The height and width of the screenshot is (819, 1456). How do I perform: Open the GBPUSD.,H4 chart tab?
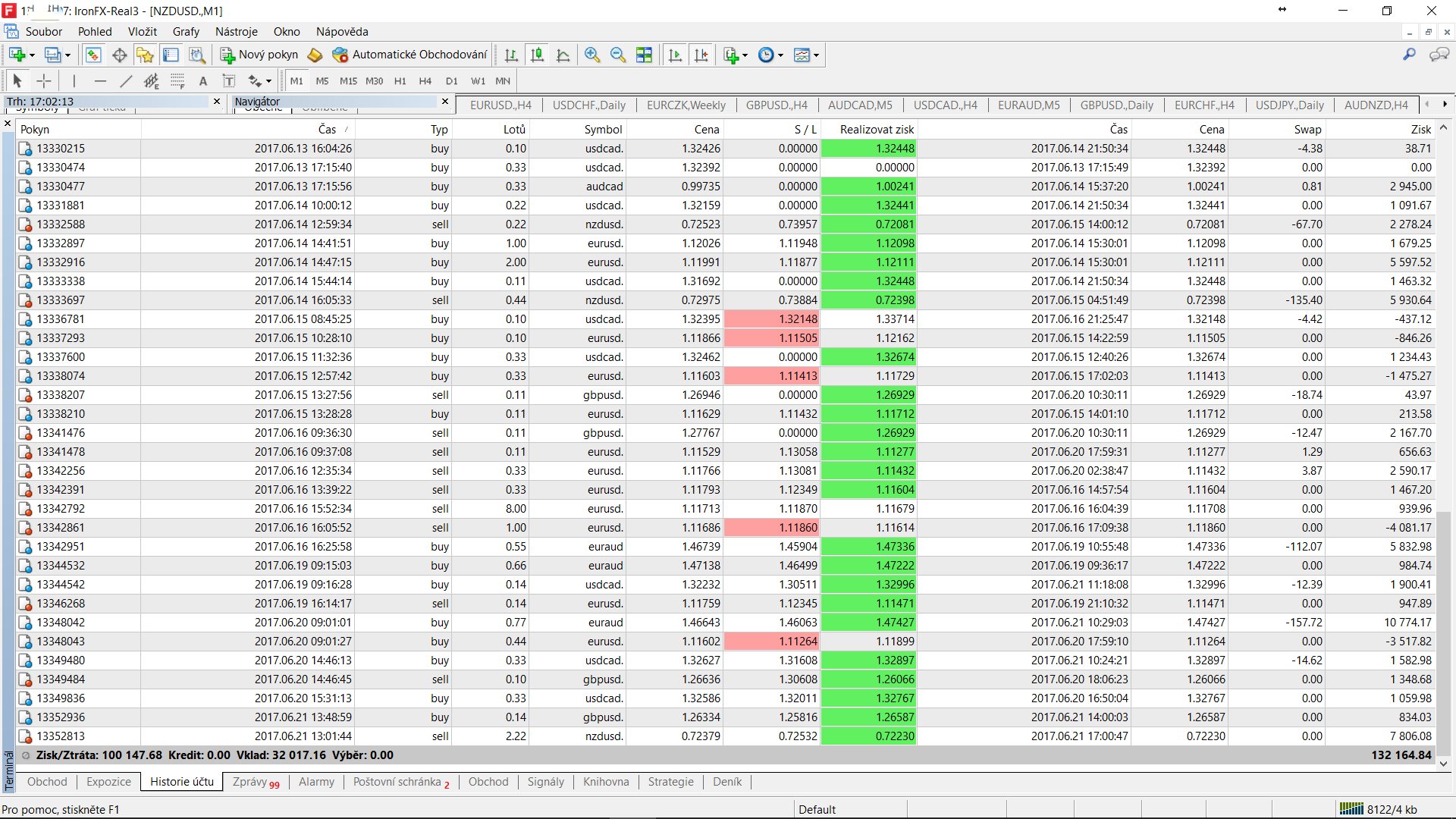[x=776, y=105]
